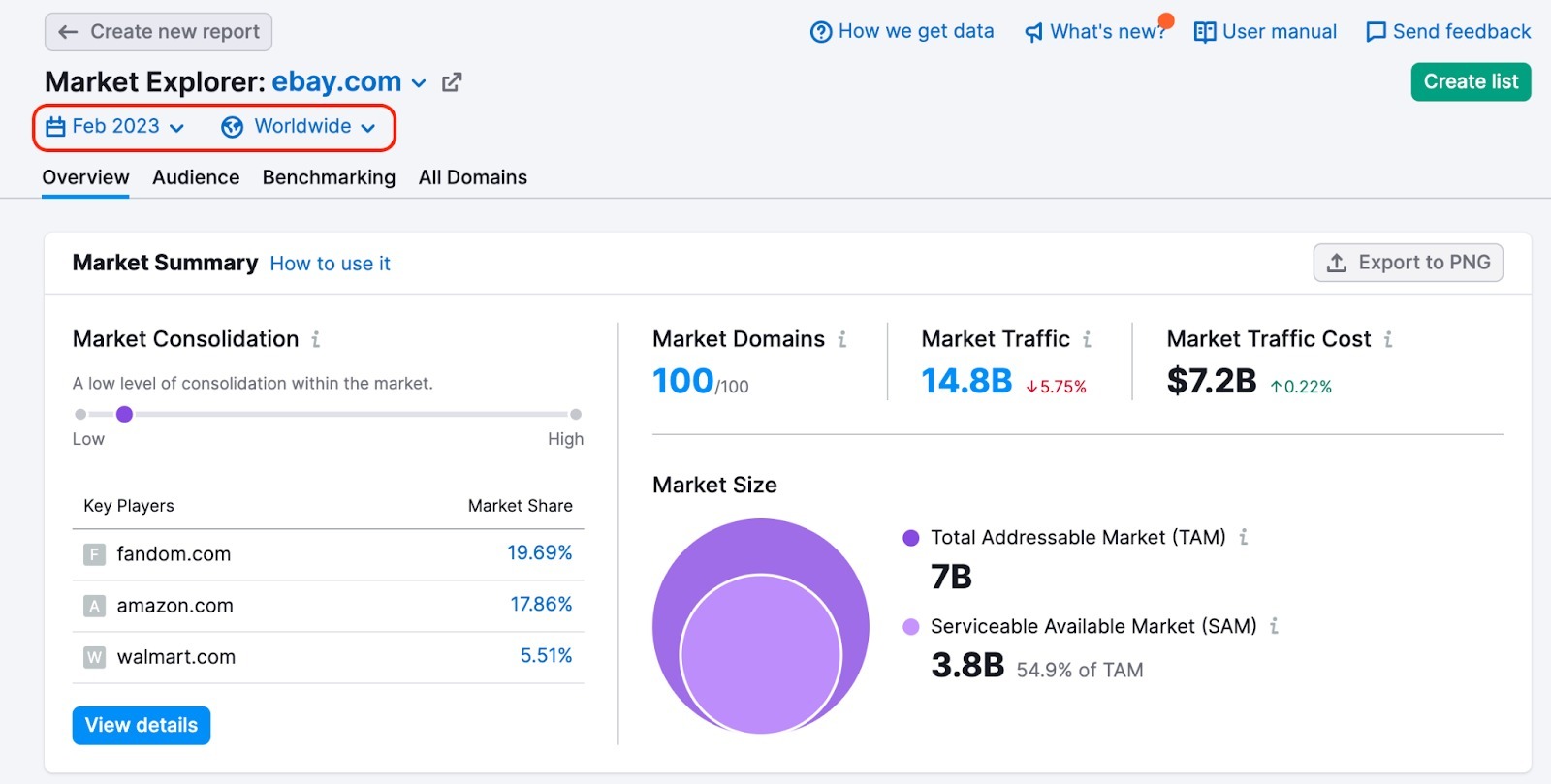Viewport: 1551px width, 784px height.
Task: Open the Feb 2023 date dropdown
Action: coord(115,127)
